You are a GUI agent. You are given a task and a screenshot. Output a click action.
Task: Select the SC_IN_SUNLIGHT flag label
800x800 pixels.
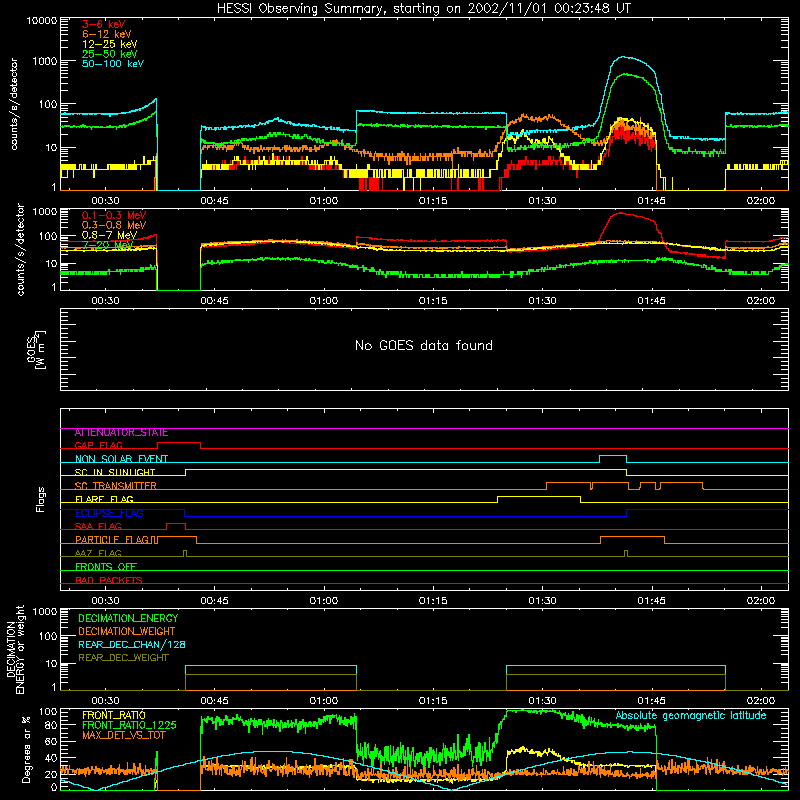click(x=115, y=472)
